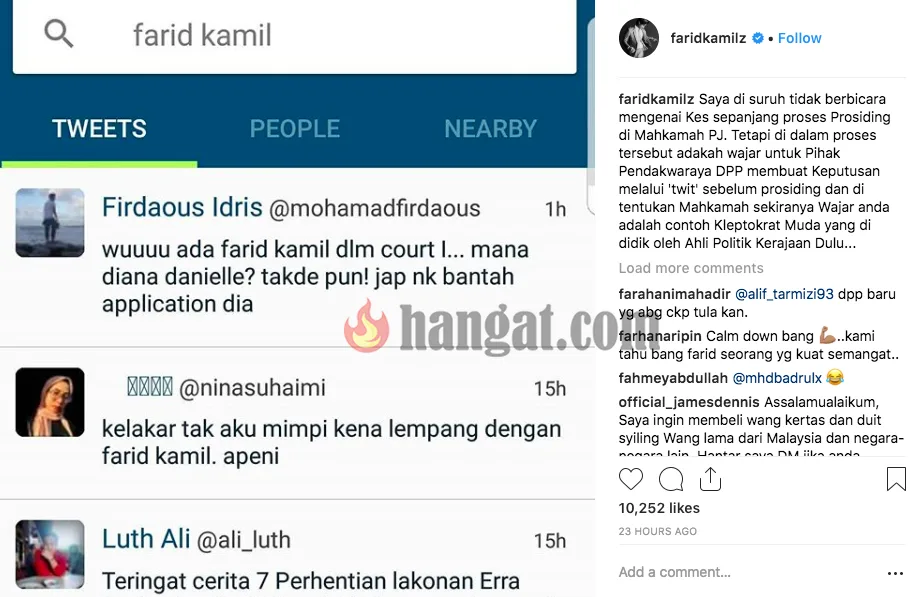Open the comment speech bubble icon
The height and width of the screenshot is (597, 924).
point(671,479)
